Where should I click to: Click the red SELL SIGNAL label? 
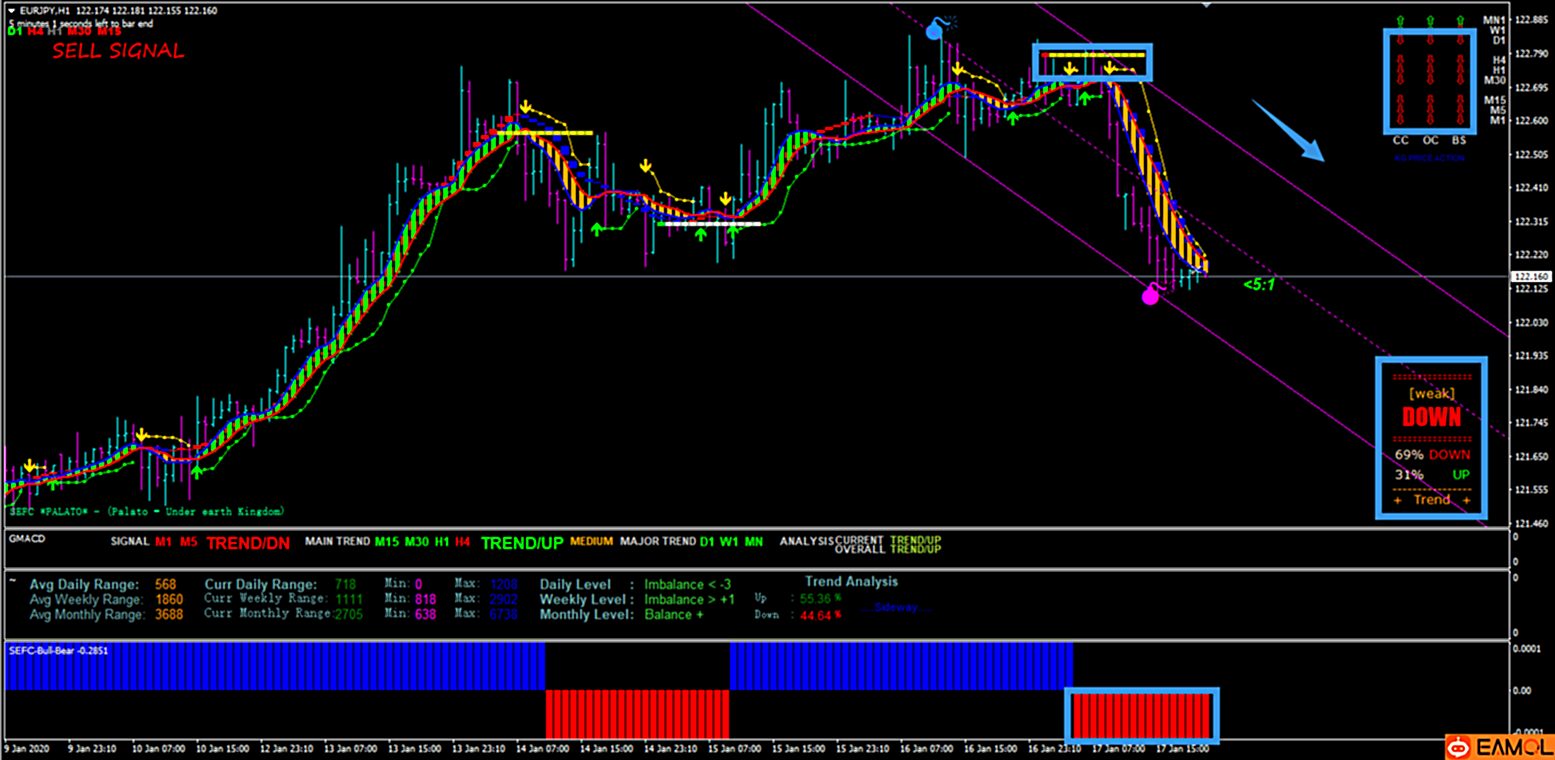tap(118, 51)
